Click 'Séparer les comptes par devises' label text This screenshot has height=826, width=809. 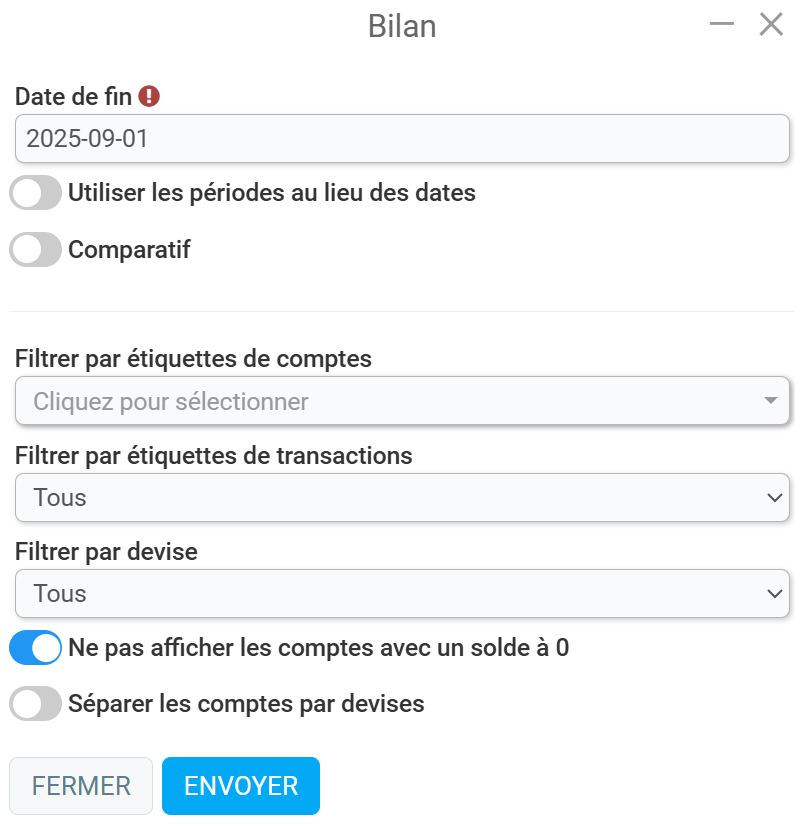(246, 704)
